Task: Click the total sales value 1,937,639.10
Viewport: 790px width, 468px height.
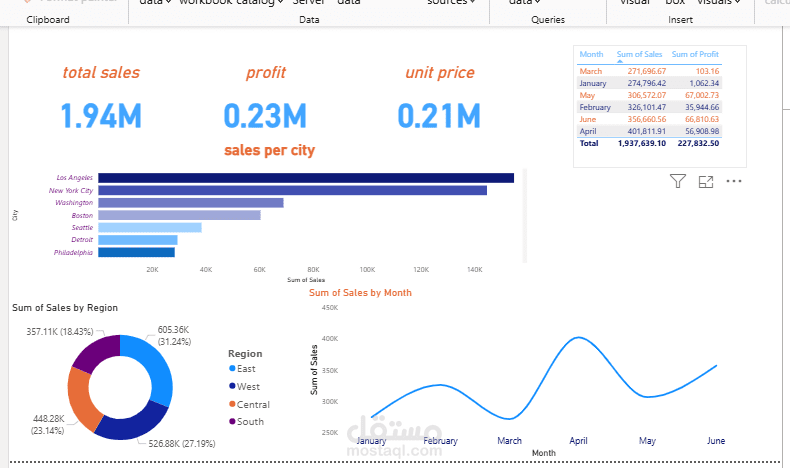Action: 642,144
